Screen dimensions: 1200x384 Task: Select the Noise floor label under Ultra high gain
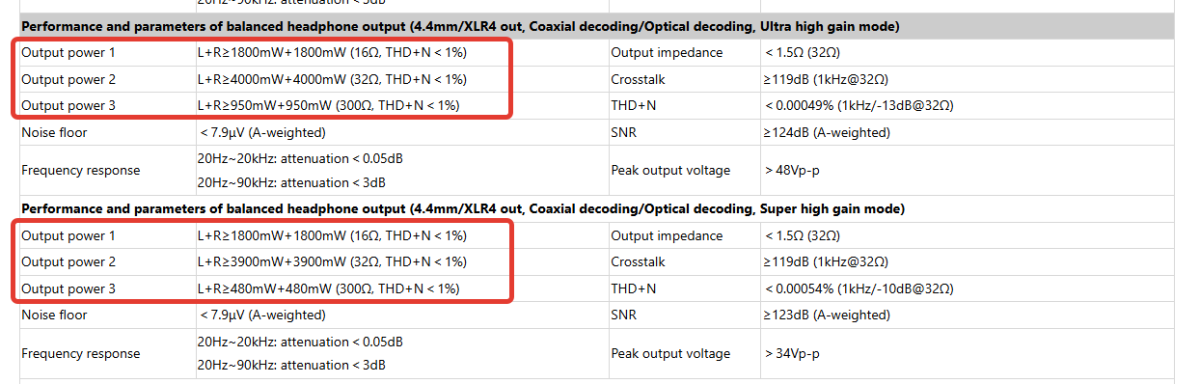[54, 132]
